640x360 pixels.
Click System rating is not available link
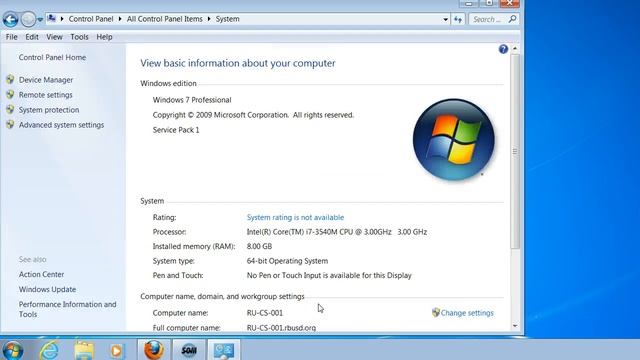point(295,217)
